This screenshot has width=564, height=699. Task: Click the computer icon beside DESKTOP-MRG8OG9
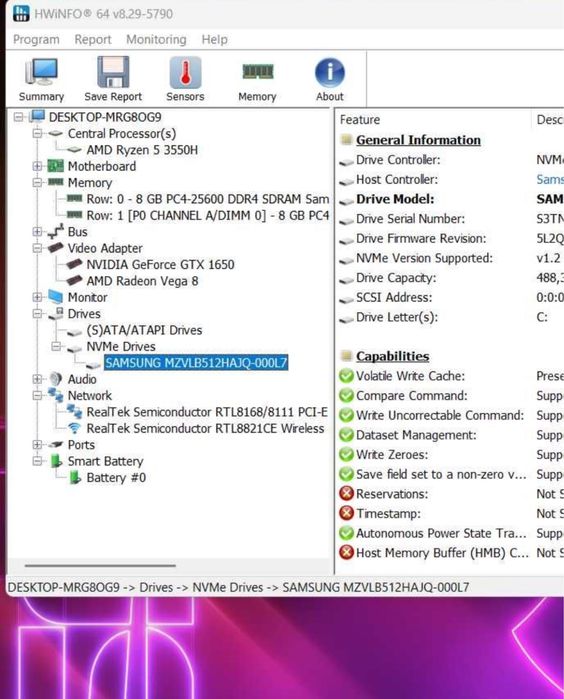click(37, 117)
